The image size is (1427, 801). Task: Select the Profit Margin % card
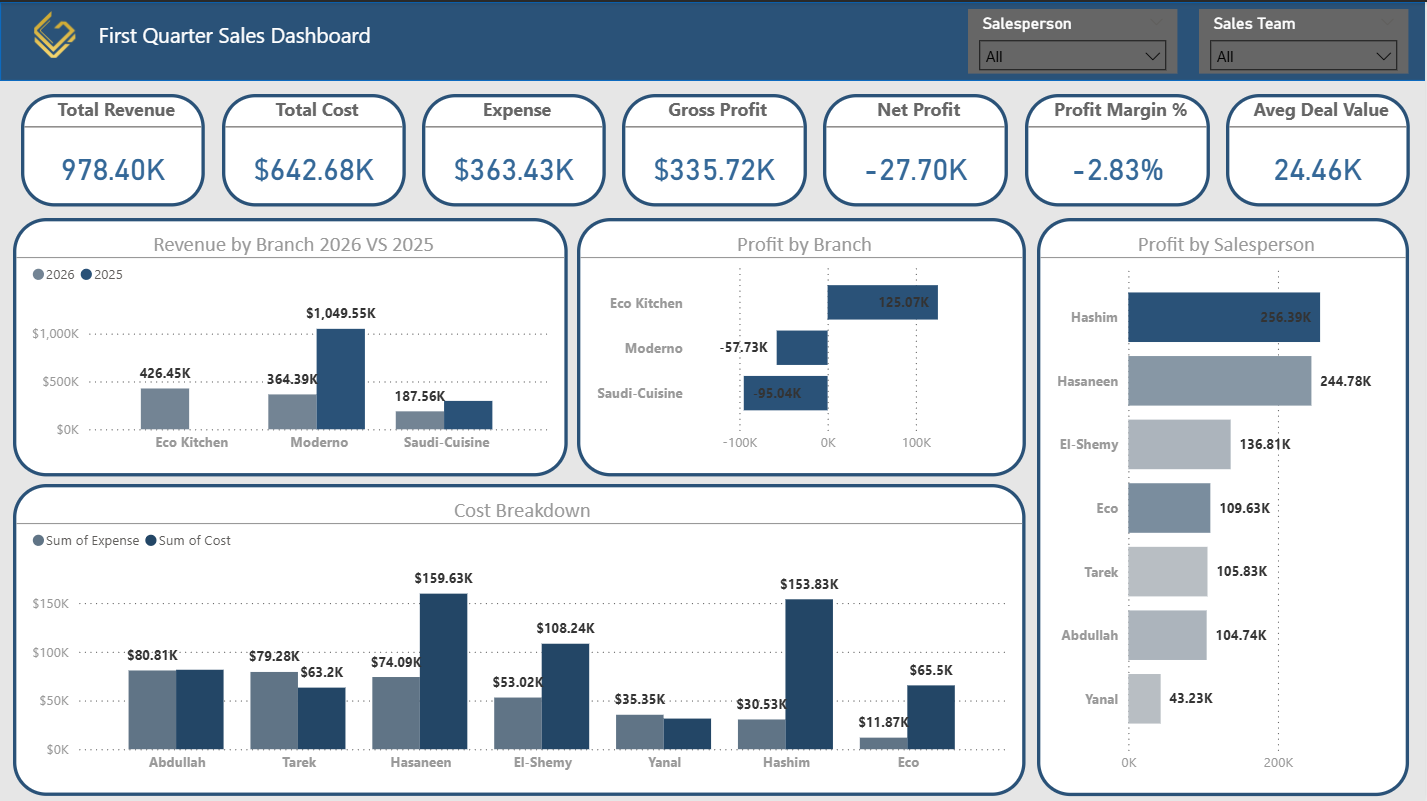[x=1116, y=149]
